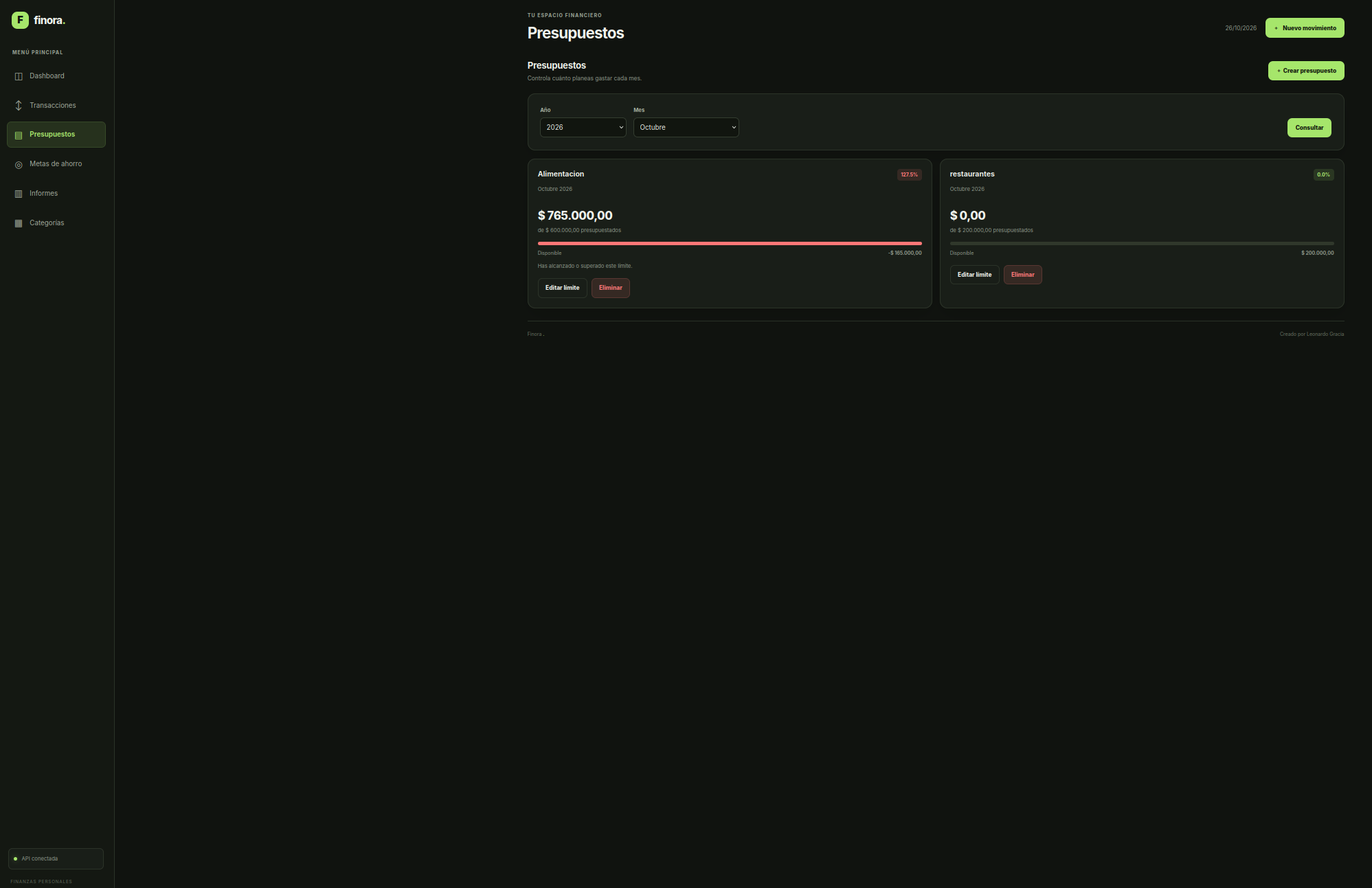Click the Consultar button
Viewport: 1372px width, 888px height.
(x=1309, y=128)
